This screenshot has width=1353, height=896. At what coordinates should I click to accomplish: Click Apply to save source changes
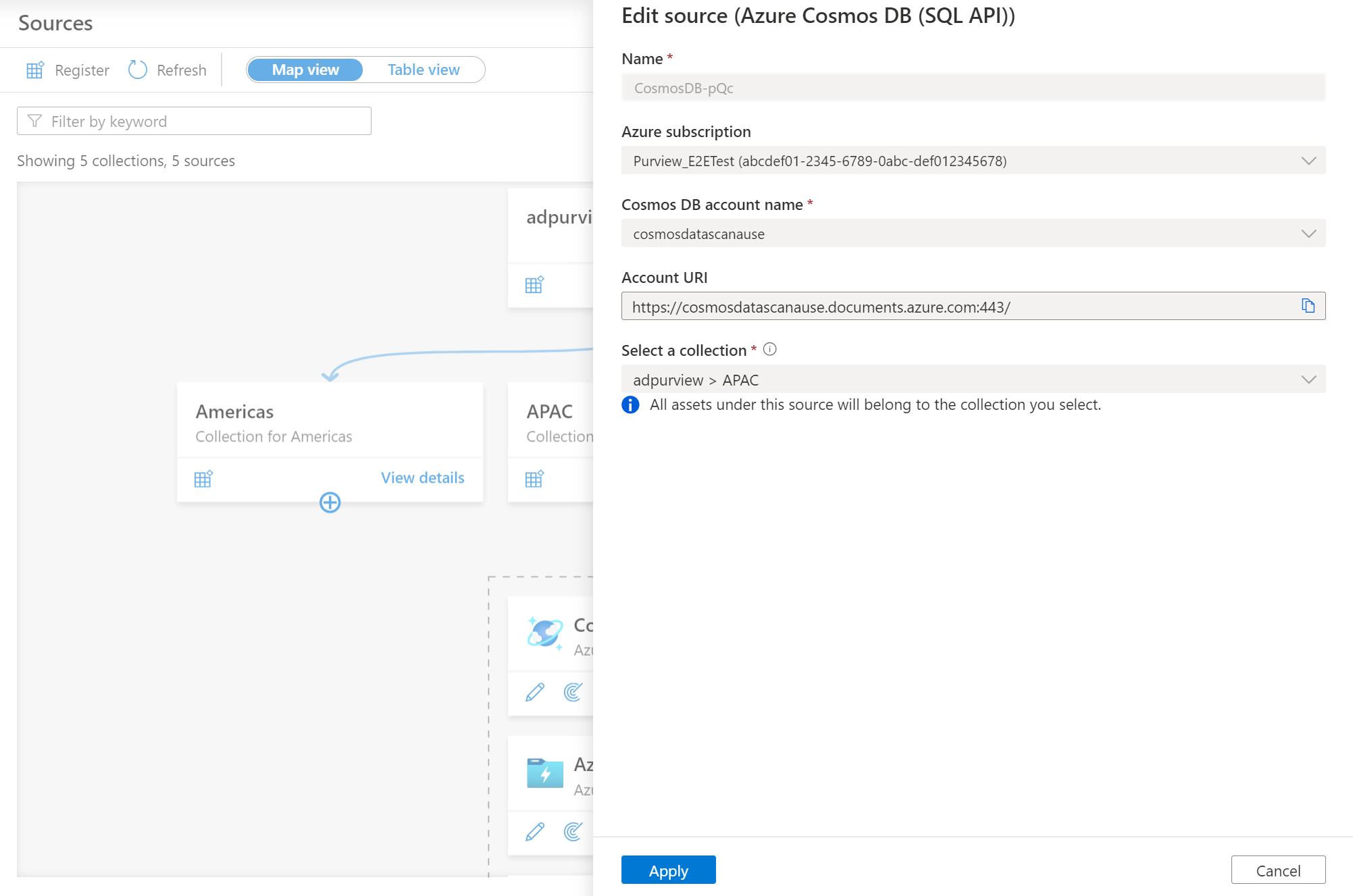tap(668, 868)
